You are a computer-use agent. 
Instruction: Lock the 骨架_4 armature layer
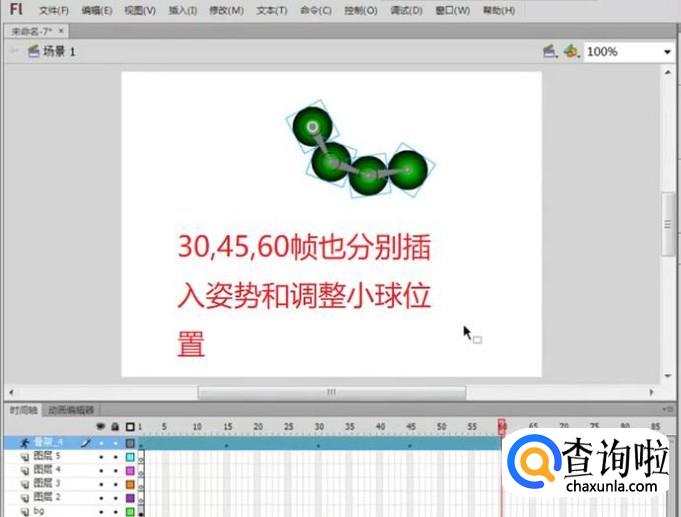point(116,443)
